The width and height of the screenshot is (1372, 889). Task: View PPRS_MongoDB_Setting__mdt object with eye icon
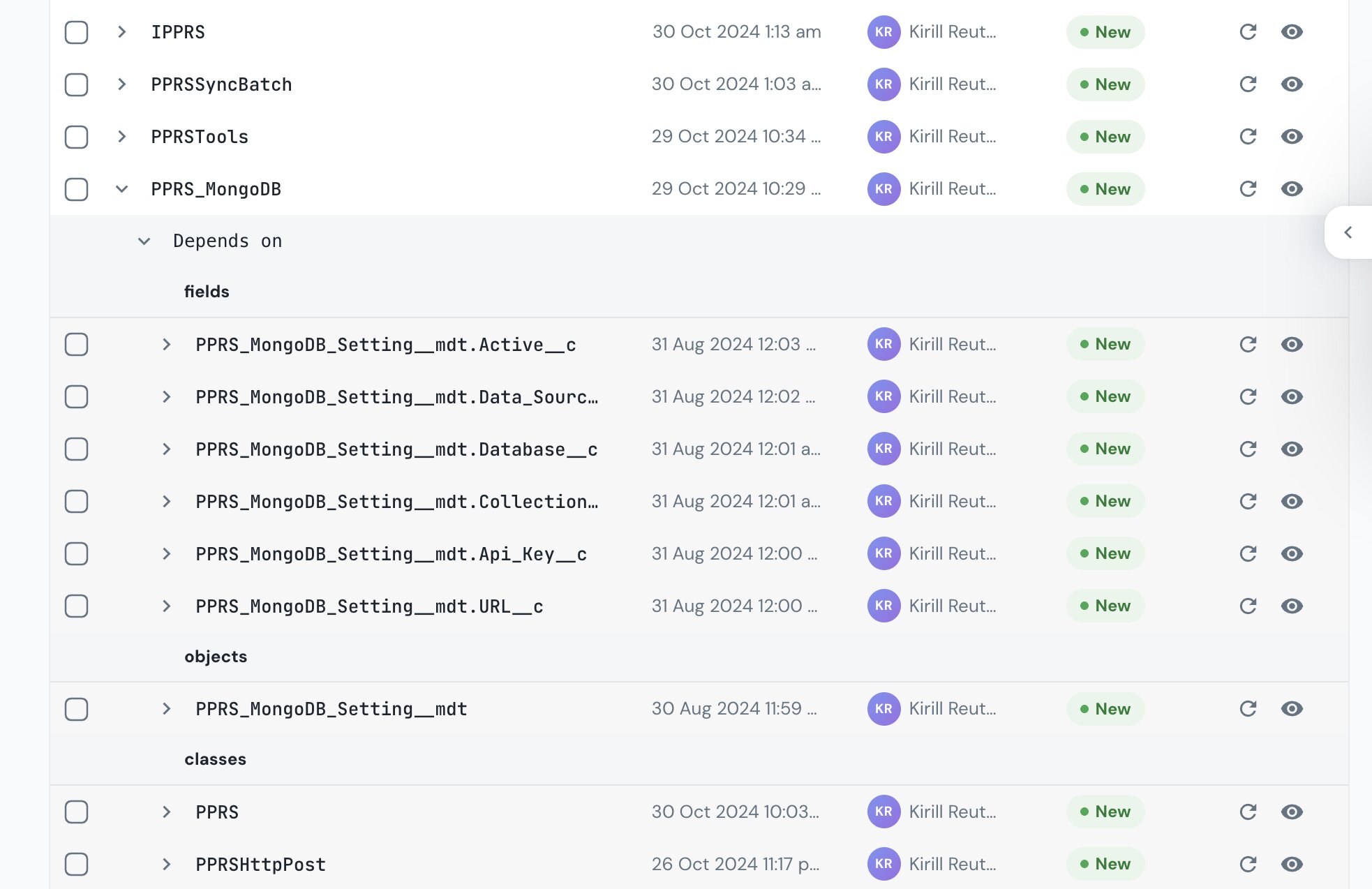tap(1292, 709)
